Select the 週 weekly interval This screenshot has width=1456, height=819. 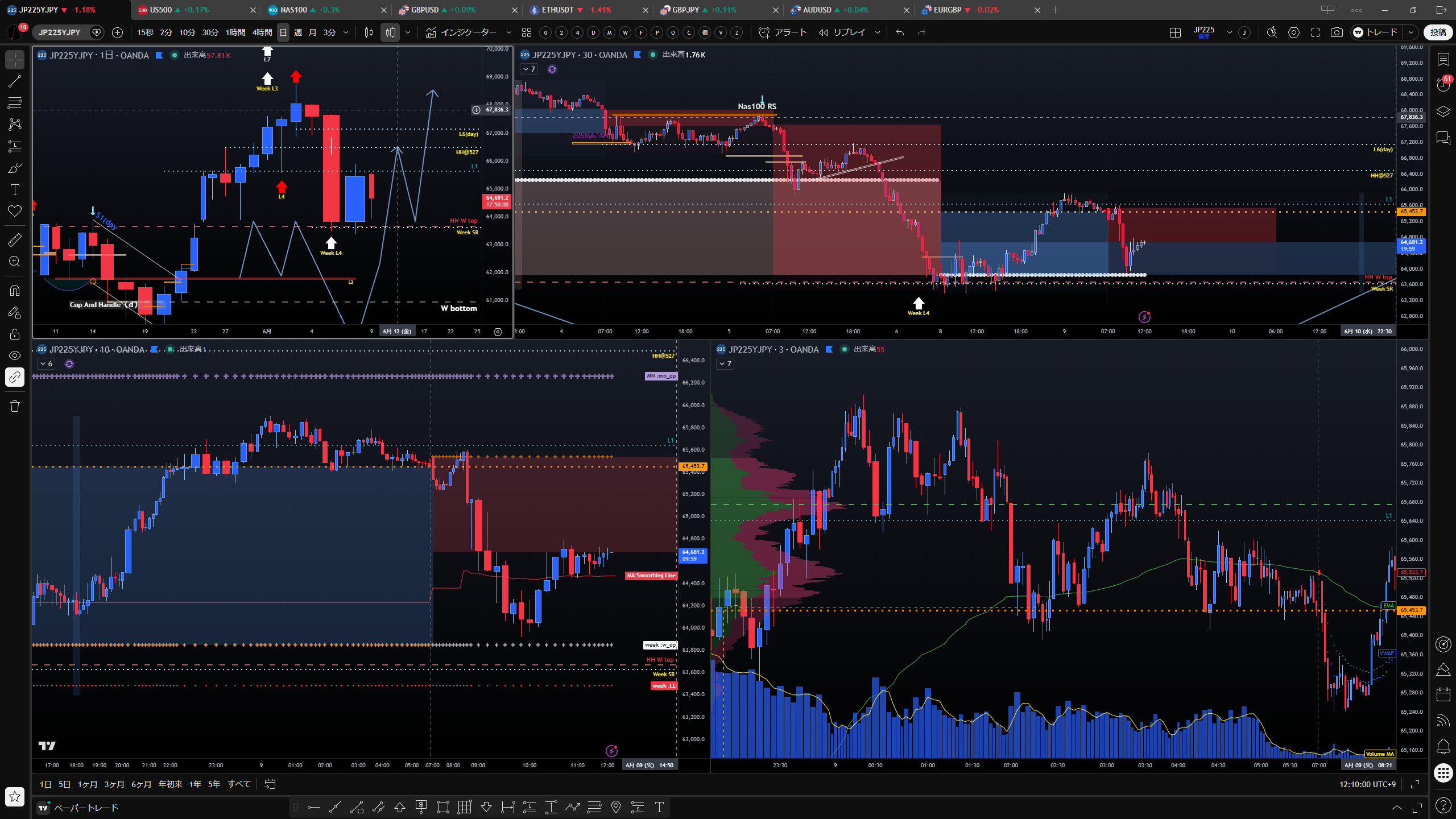click(298, 32)
